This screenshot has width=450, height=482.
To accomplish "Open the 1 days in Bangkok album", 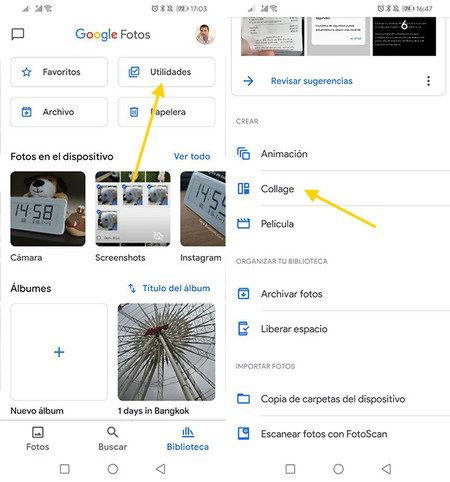I will (x=166, y=352).
